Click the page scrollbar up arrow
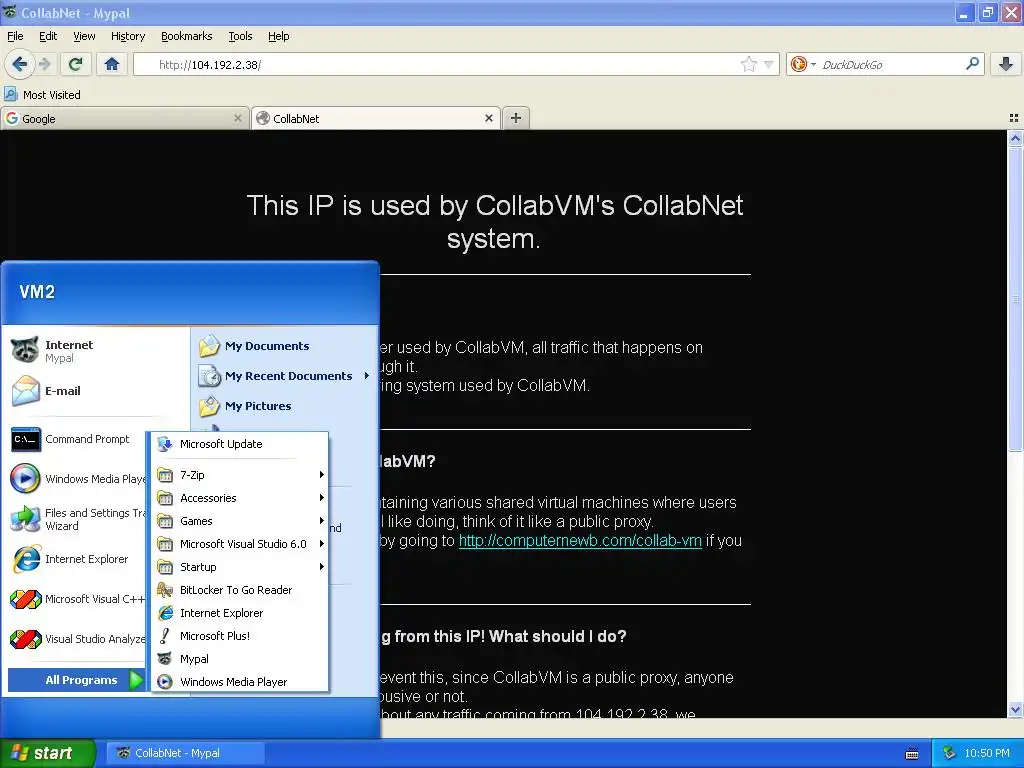1024x768 pixels. (1015, 138)
